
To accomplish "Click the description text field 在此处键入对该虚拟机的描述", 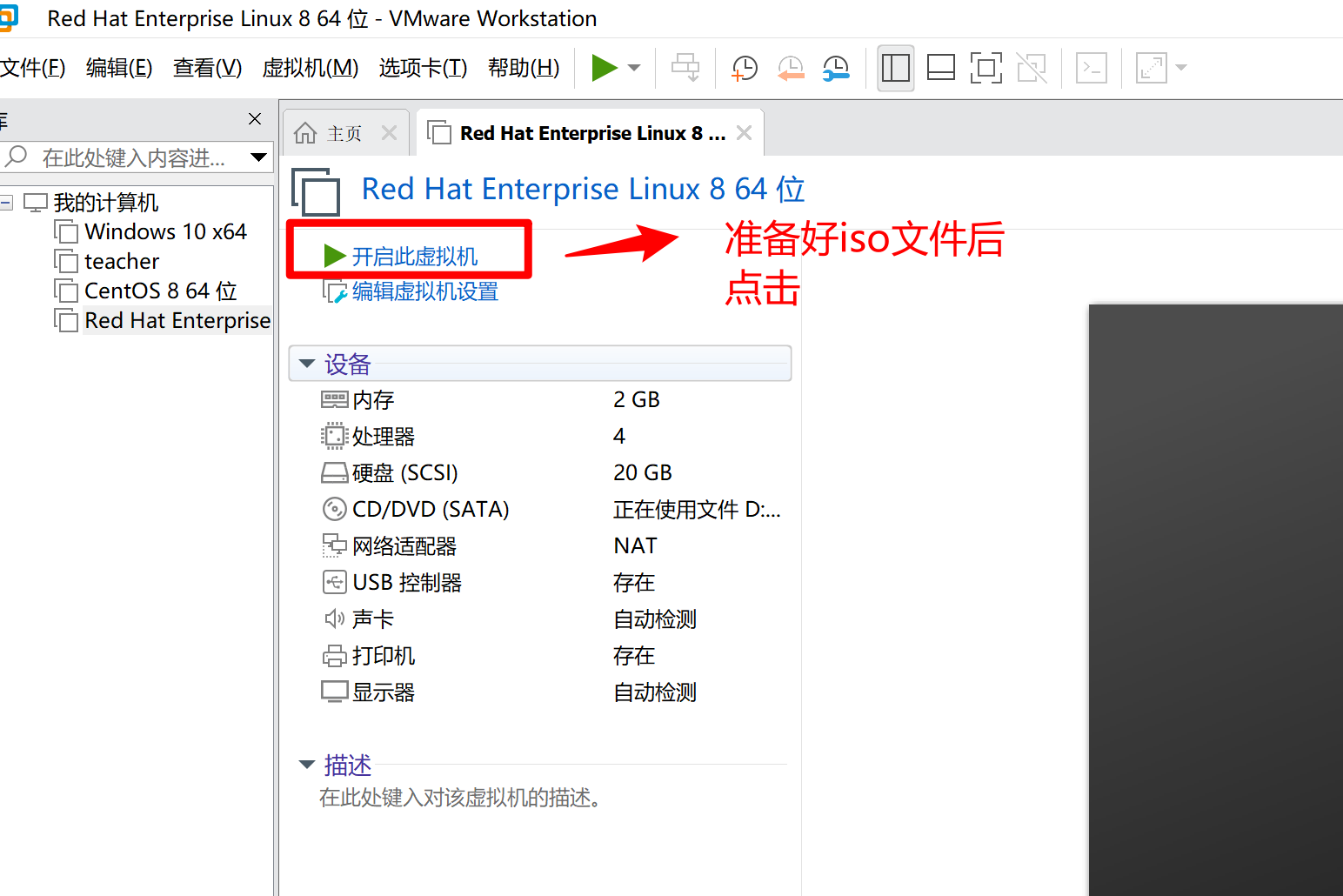I will click(460, 798).
